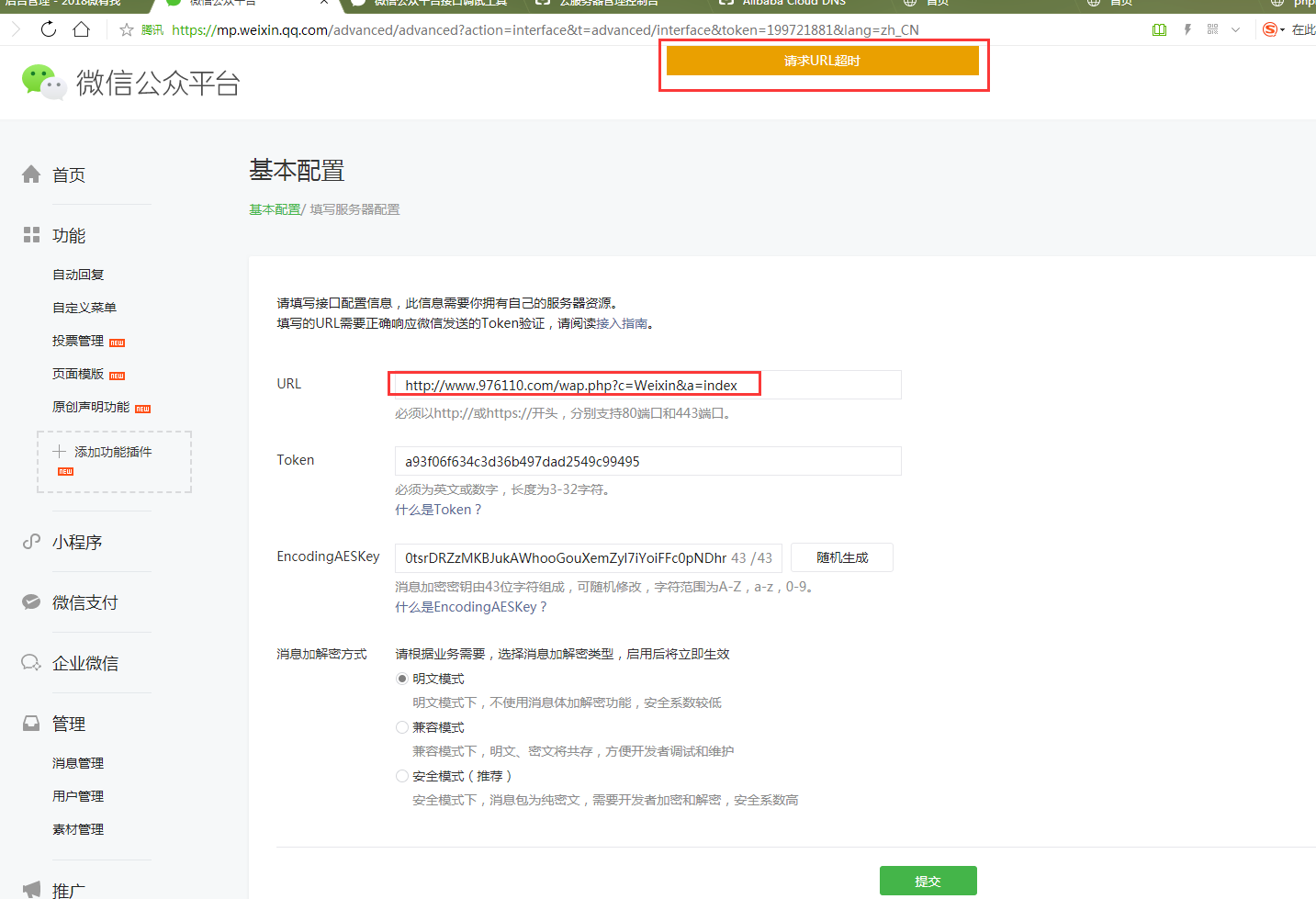Click the bookmark star icon in address bar
Image resolution: width=1316 pixels, height=899 pixels.
coord(127,30)
